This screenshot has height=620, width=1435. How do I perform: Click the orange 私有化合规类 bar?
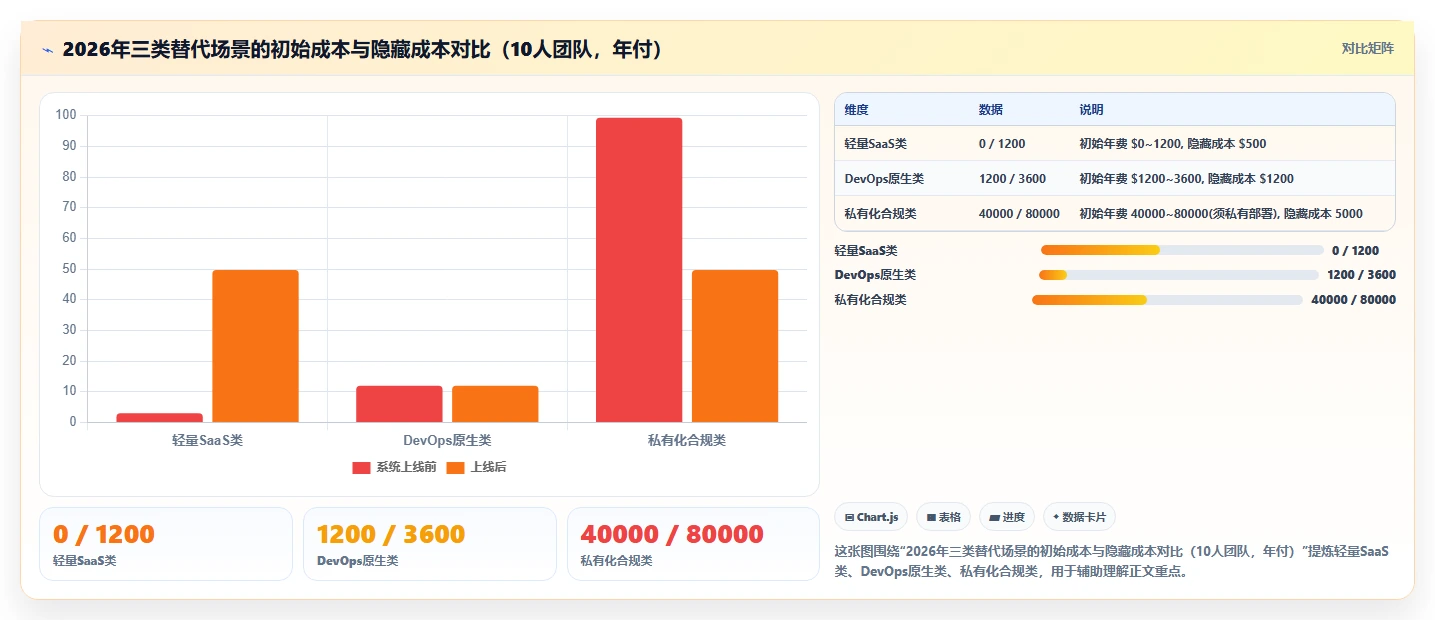tap(735, 346)
